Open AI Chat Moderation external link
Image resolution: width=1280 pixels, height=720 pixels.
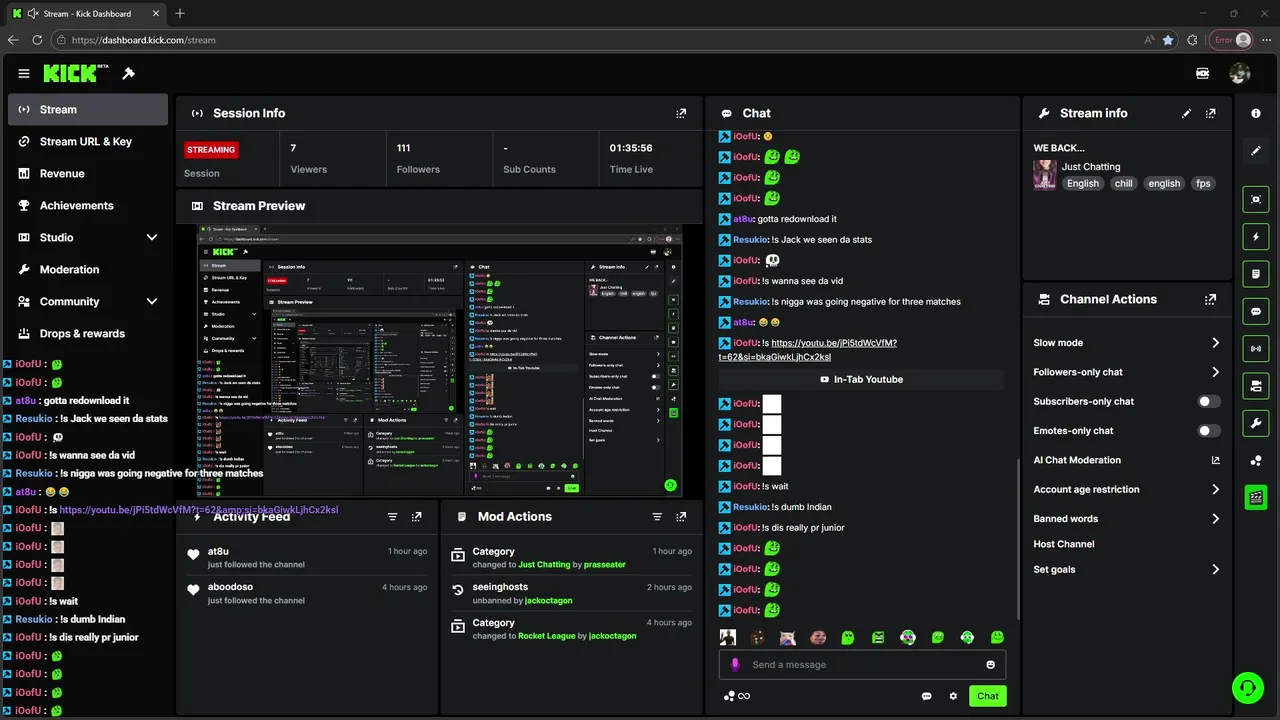1216,460
